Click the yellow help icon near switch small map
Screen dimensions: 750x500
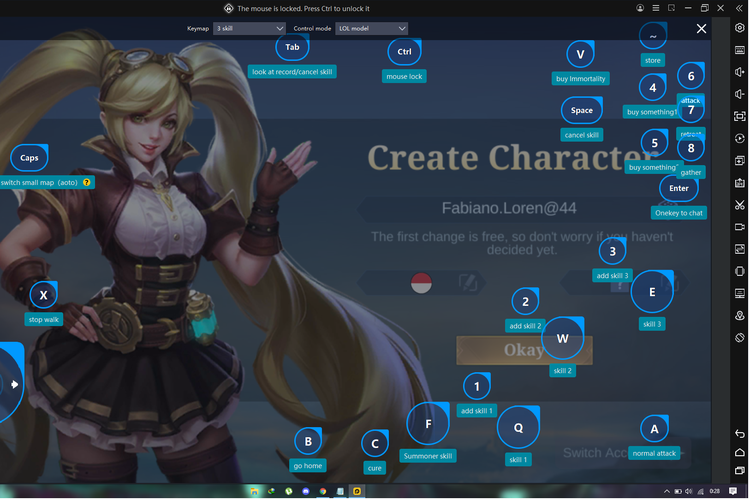coord(87,182)
